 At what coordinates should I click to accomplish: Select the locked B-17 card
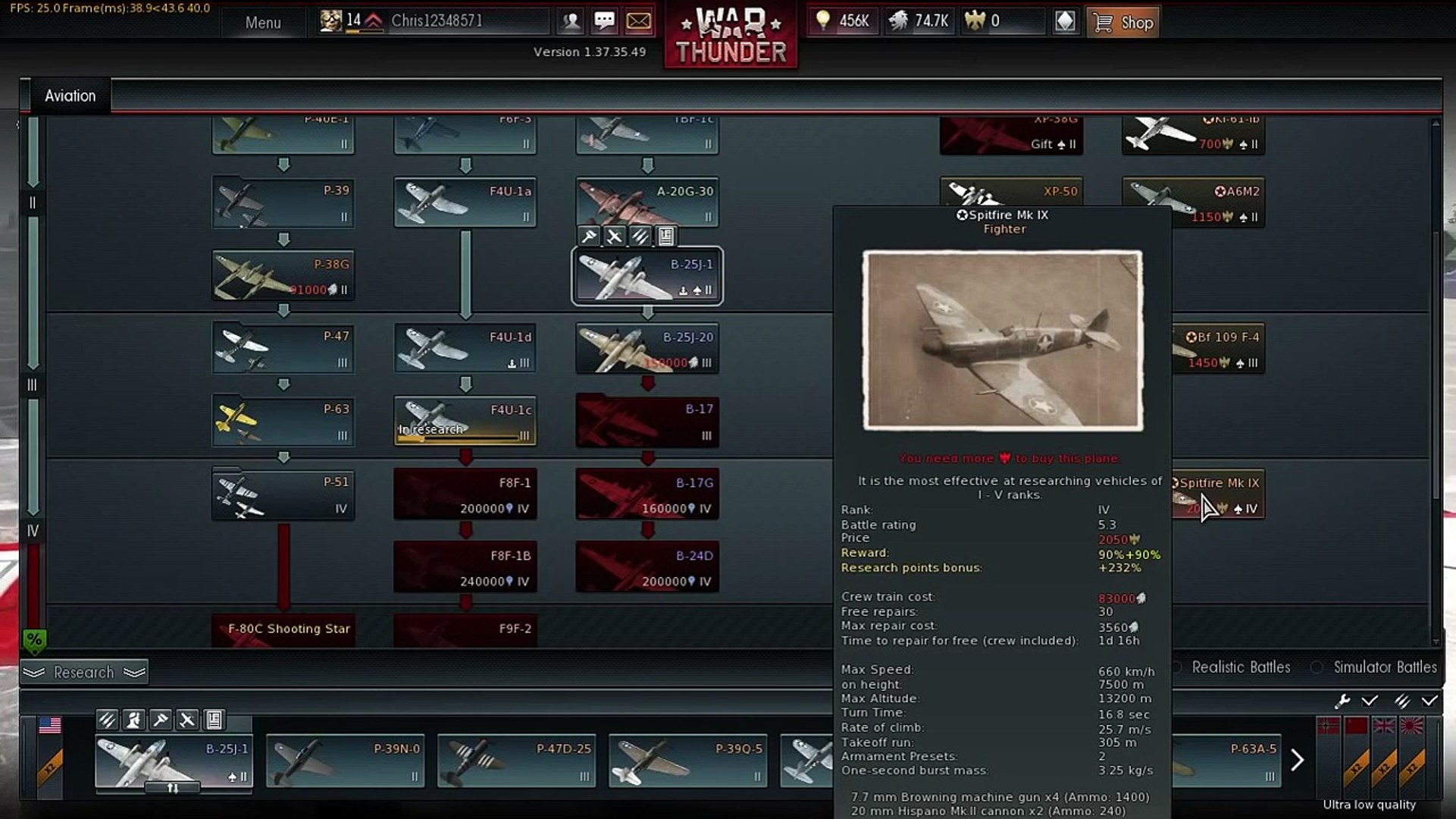647,421
